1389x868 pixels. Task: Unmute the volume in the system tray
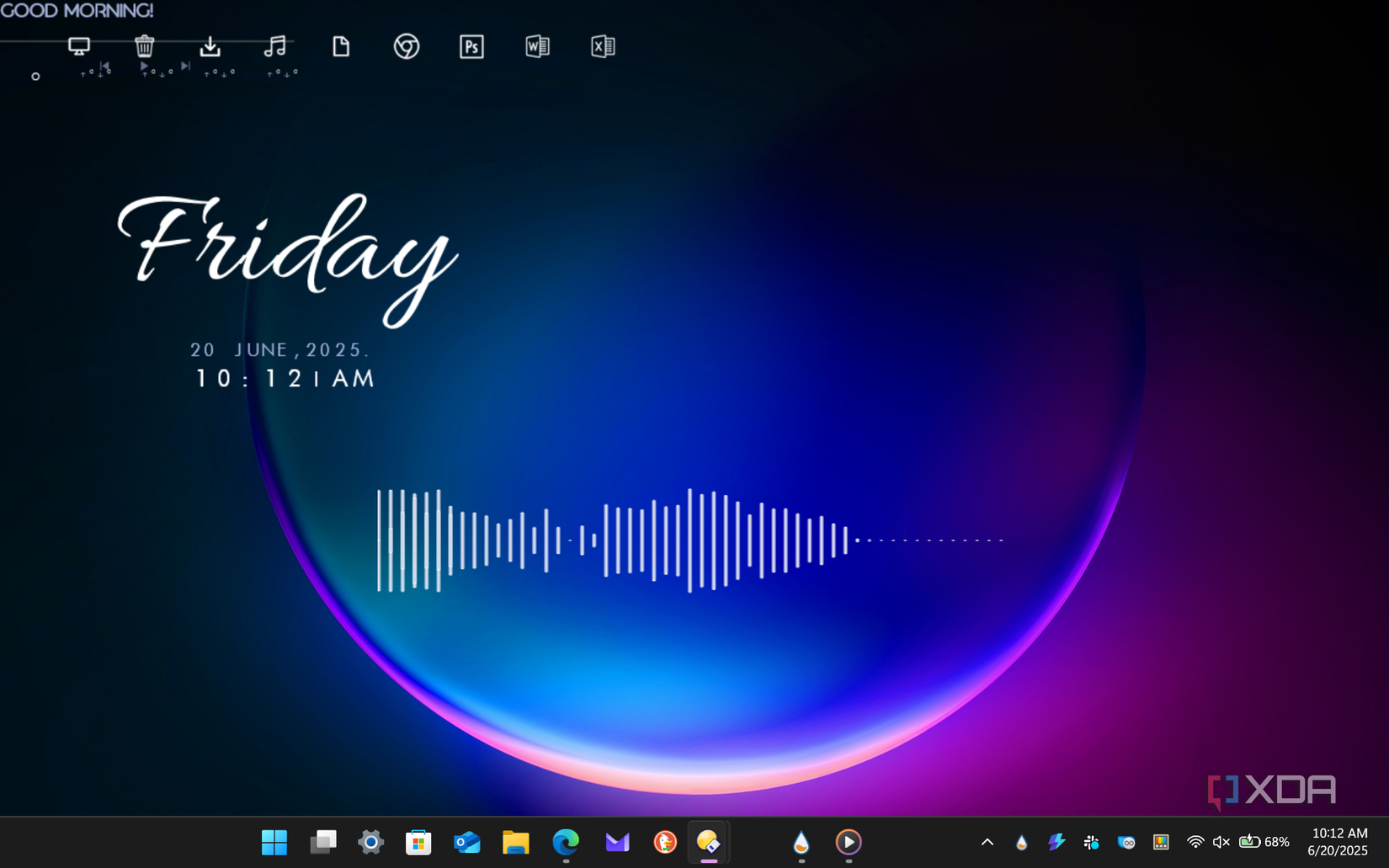click(x=1221, y=841)
